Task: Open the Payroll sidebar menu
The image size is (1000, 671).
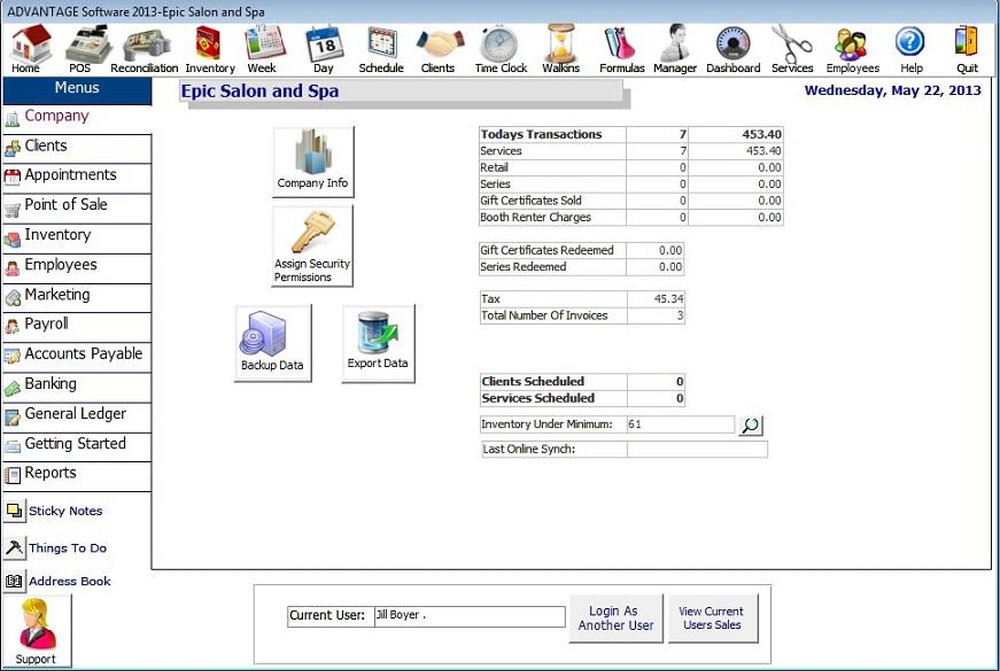Action: point(77,326)
